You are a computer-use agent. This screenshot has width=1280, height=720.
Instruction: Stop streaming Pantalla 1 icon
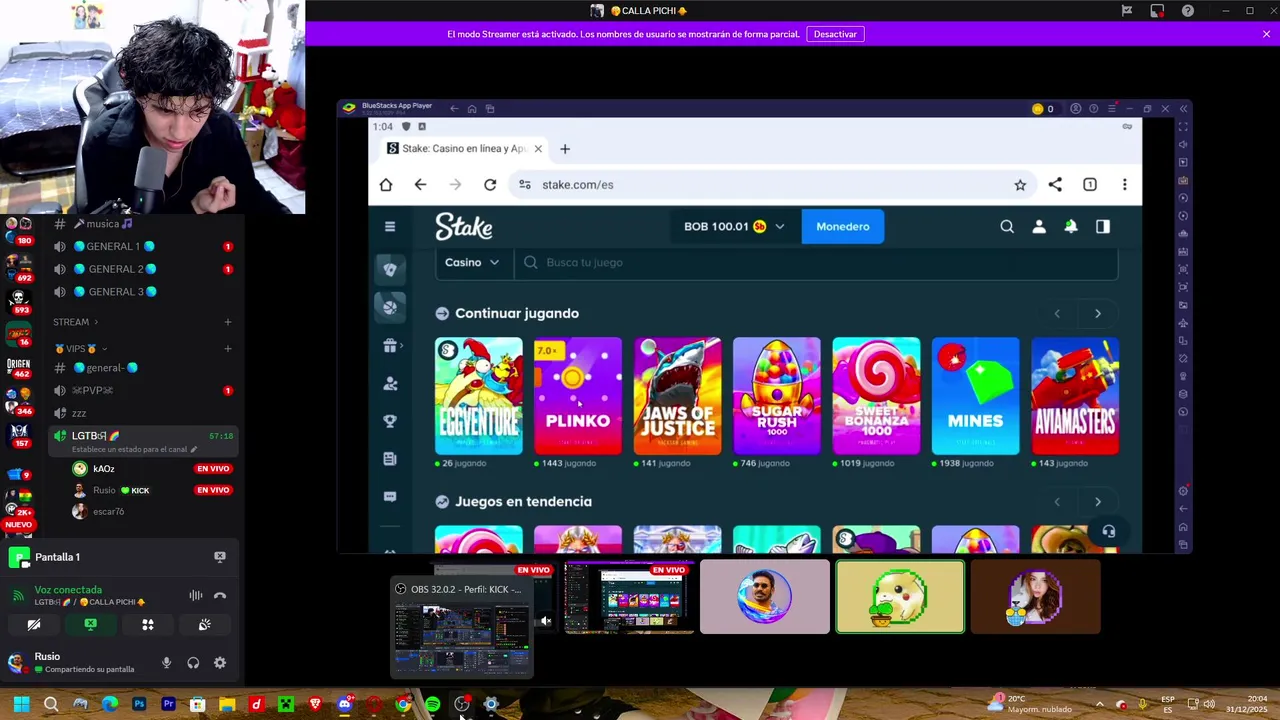coord(220,557)
